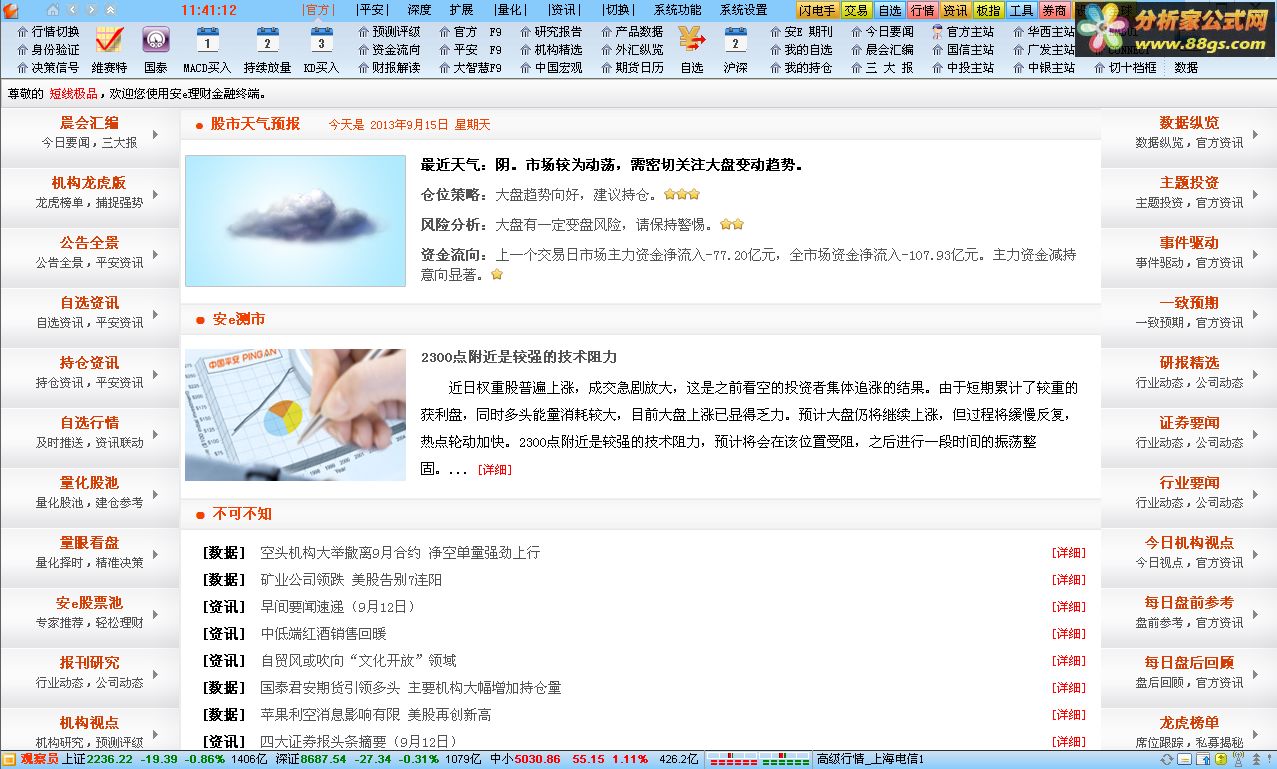Screen dimensions: 1277x769
Task: Open 切十档框 toolbar item
Action: click(1124, 68)
